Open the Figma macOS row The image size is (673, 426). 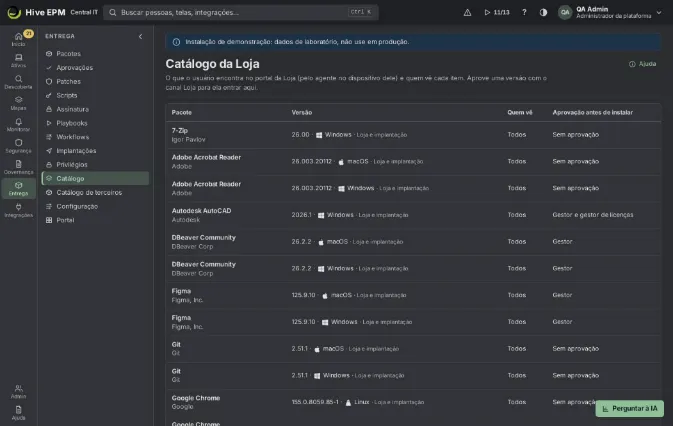[413, 295]
